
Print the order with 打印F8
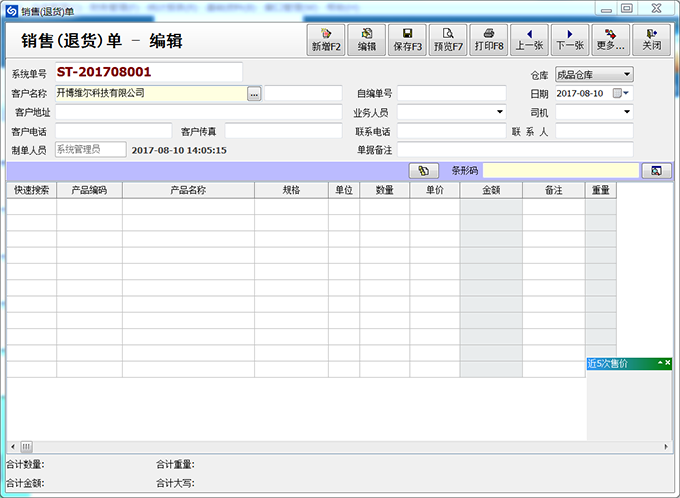pyautogui.click(x=489, y=40)
